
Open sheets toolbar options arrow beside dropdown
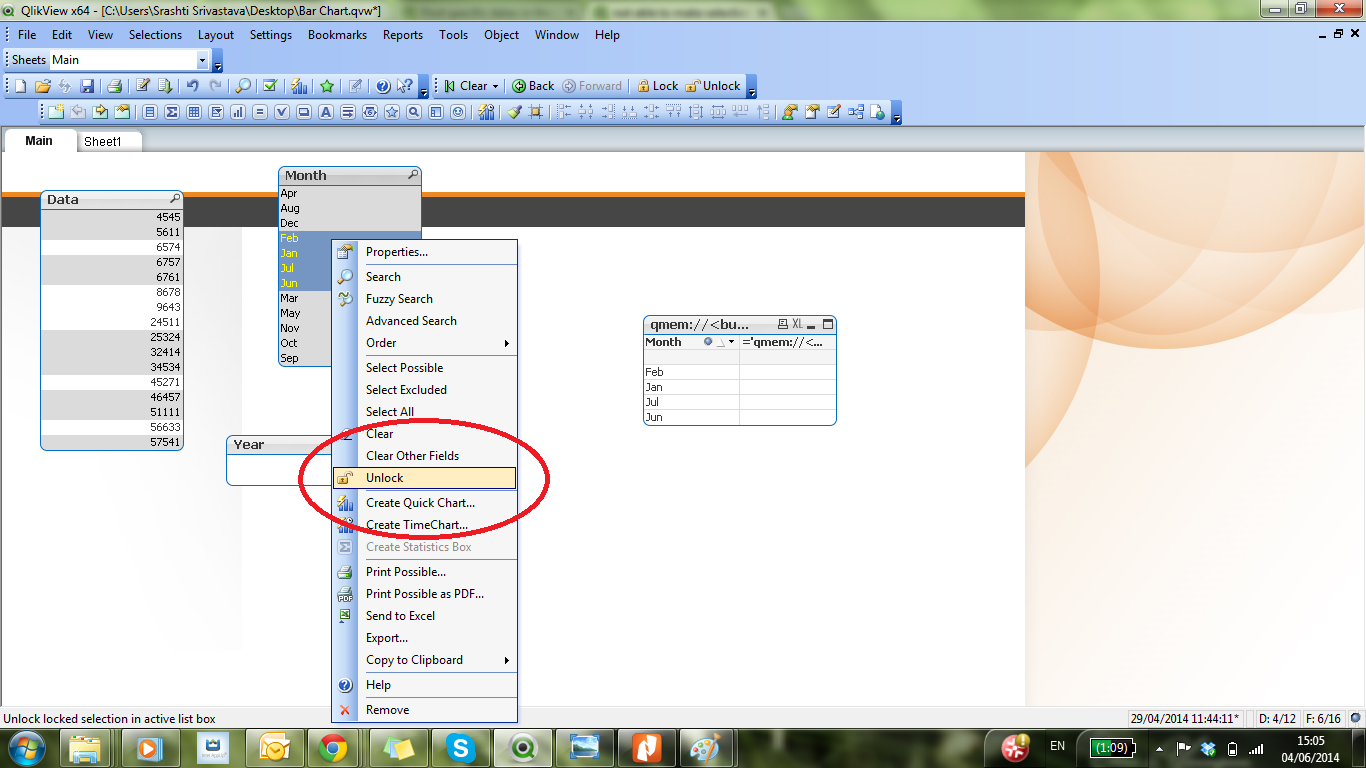(218, 62)
